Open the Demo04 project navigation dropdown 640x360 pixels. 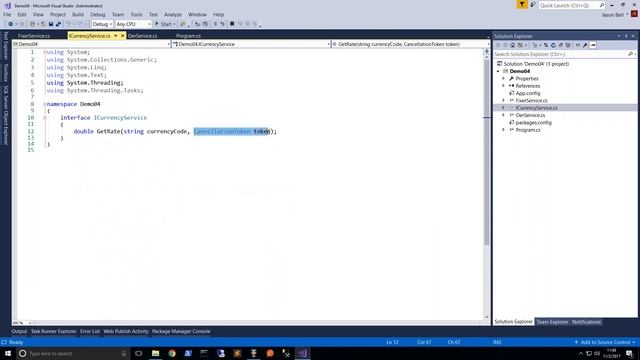(91, 44)
